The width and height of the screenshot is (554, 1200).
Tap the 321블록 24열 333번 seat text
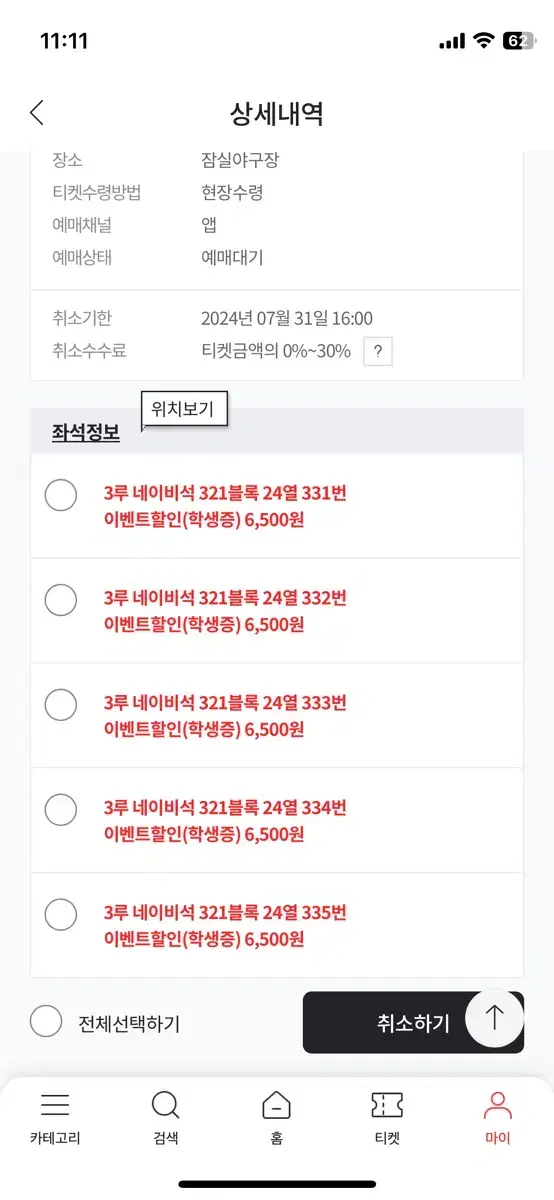273,703
